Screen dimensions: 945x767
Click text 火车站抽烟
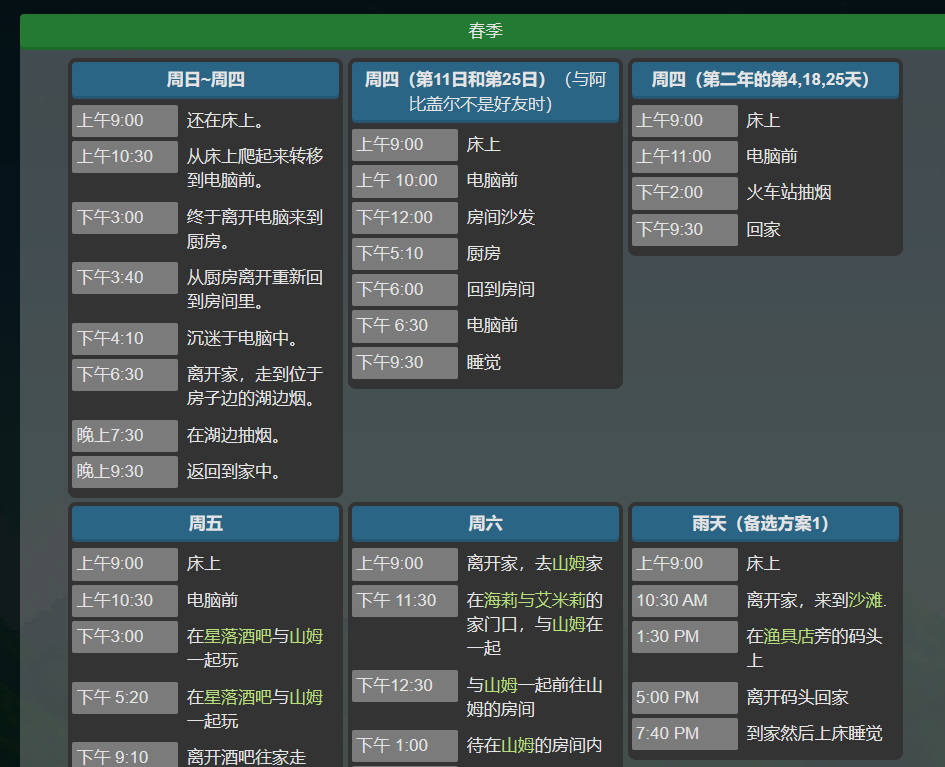click(x=788, y=193)
